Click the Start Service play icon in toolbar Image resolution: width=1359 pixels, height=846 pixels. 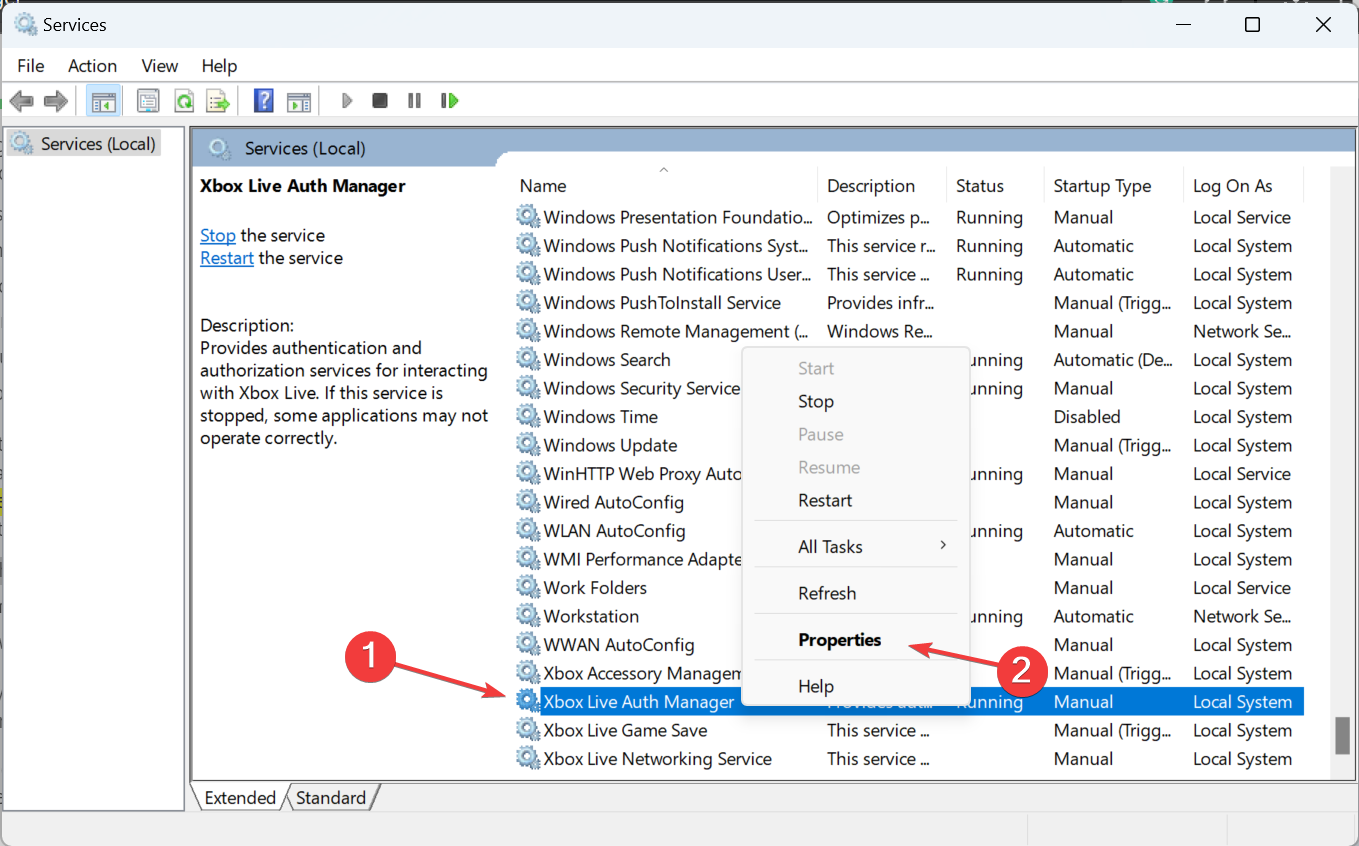tap(347, 101)
